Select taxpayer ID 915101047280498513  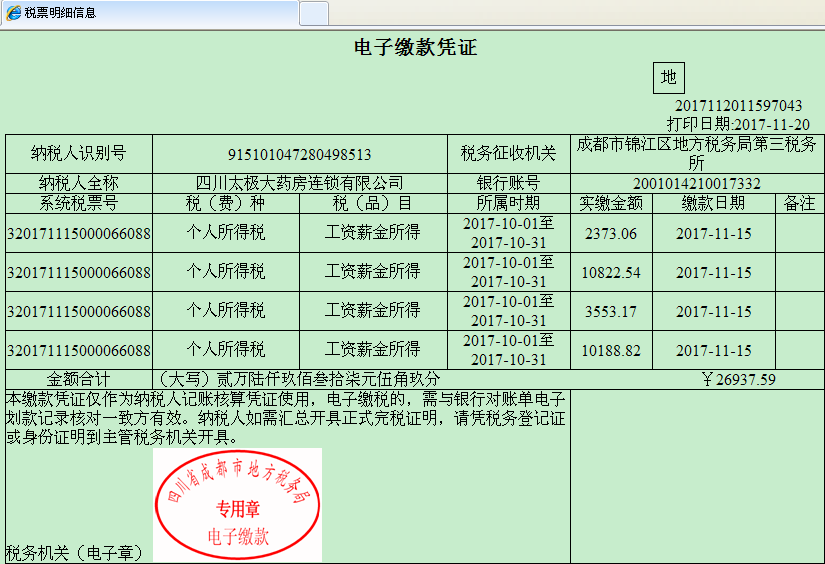pyautogui.click(x=299, y=155)
